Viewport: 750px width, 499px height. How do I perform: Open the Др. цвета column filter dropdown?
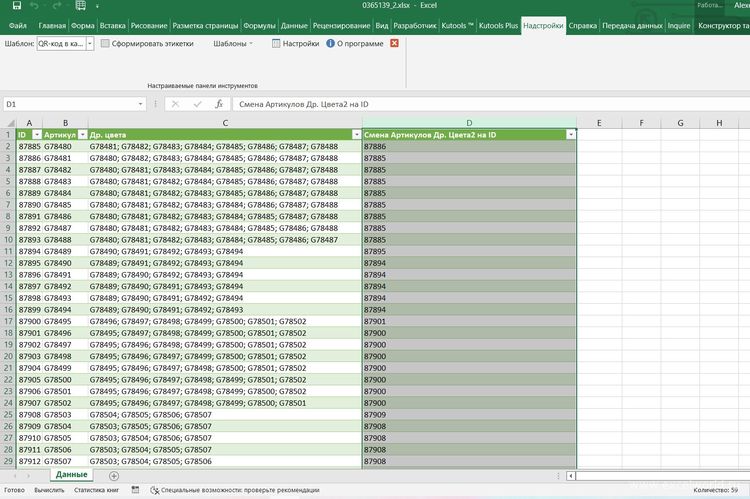coord(356,135)
